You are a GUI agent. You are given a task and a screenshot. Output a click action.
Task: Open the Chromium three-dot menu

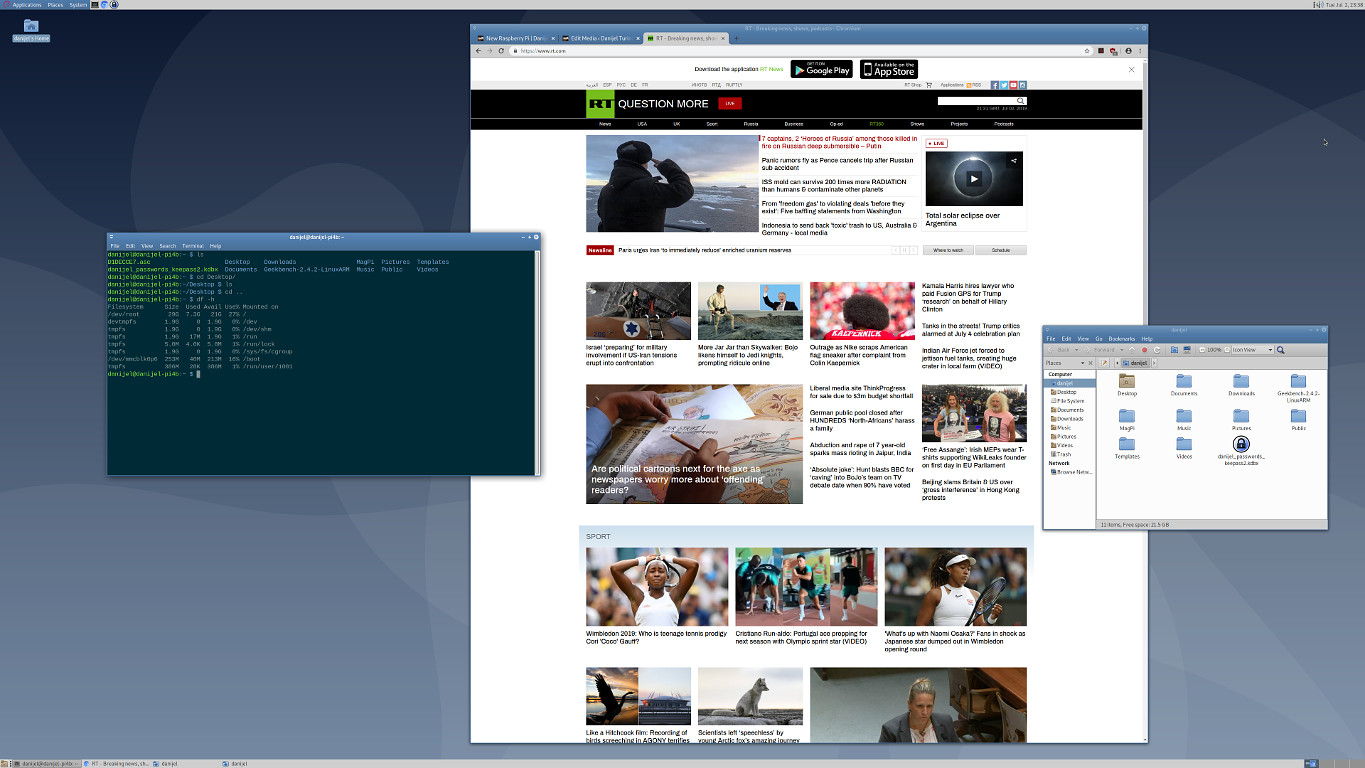coord(1141,51)
